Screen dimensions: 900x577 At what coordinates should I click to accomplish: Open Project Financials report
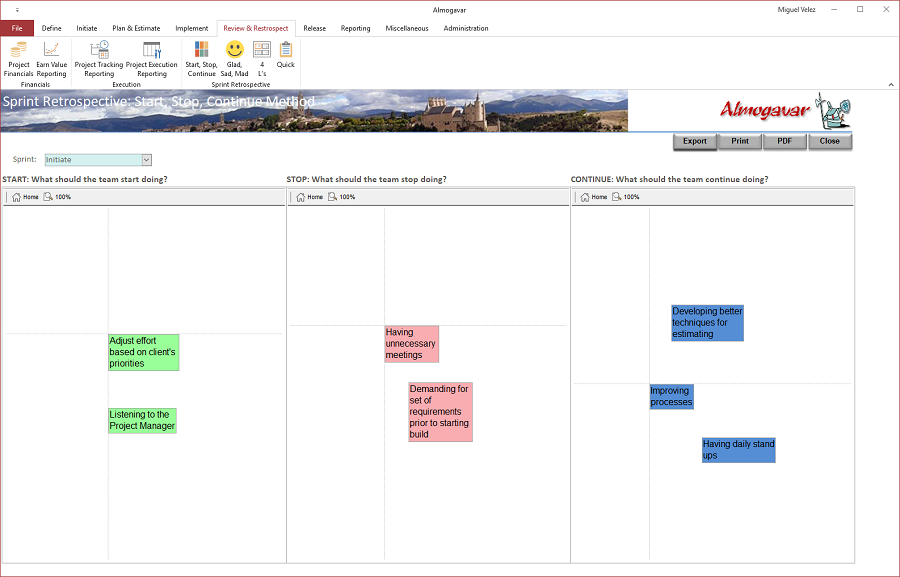coord(18,59)
